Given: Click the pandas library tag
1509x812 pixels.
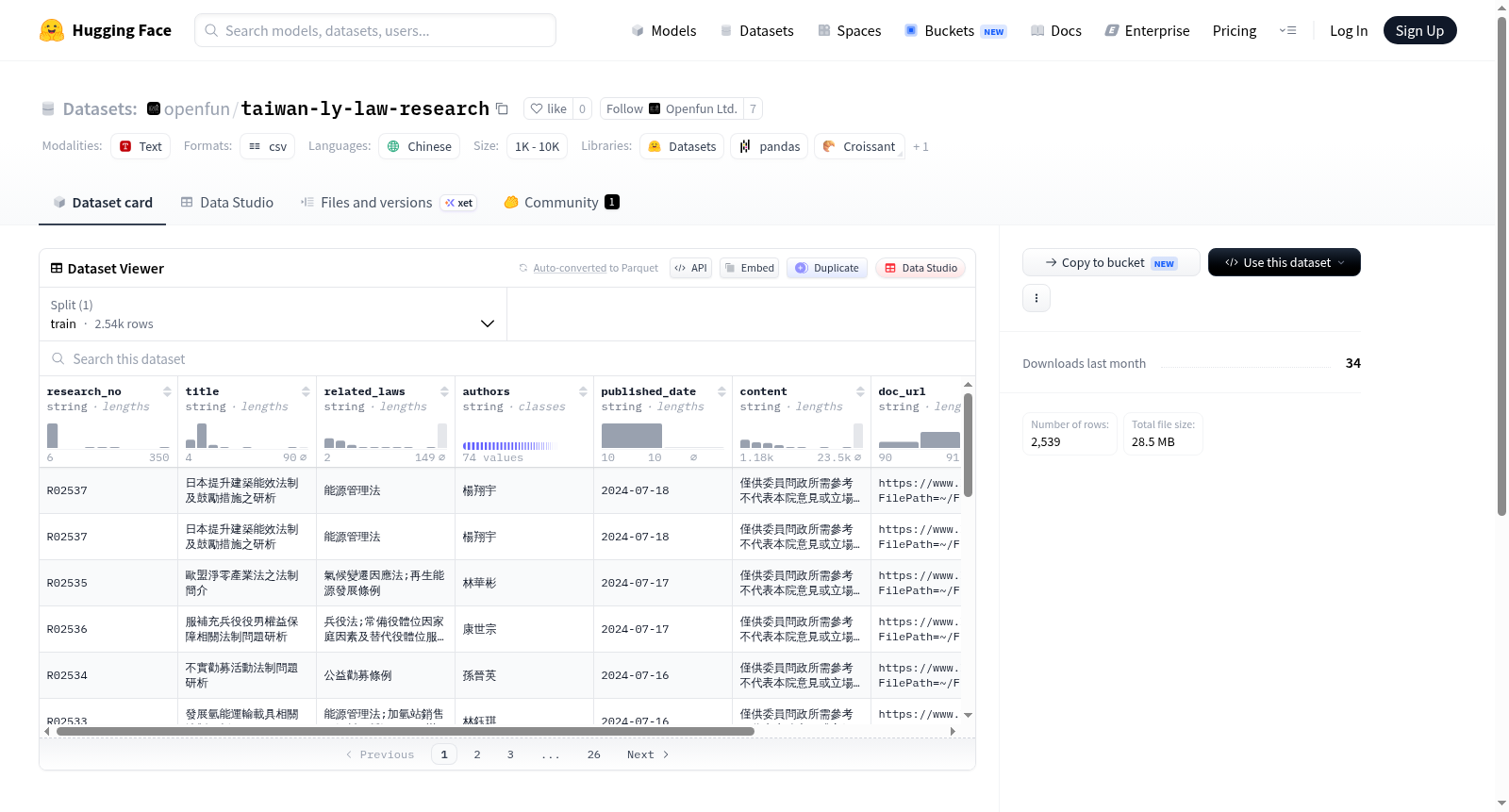Looking at the screenshot, I should (x=769, y=146).
